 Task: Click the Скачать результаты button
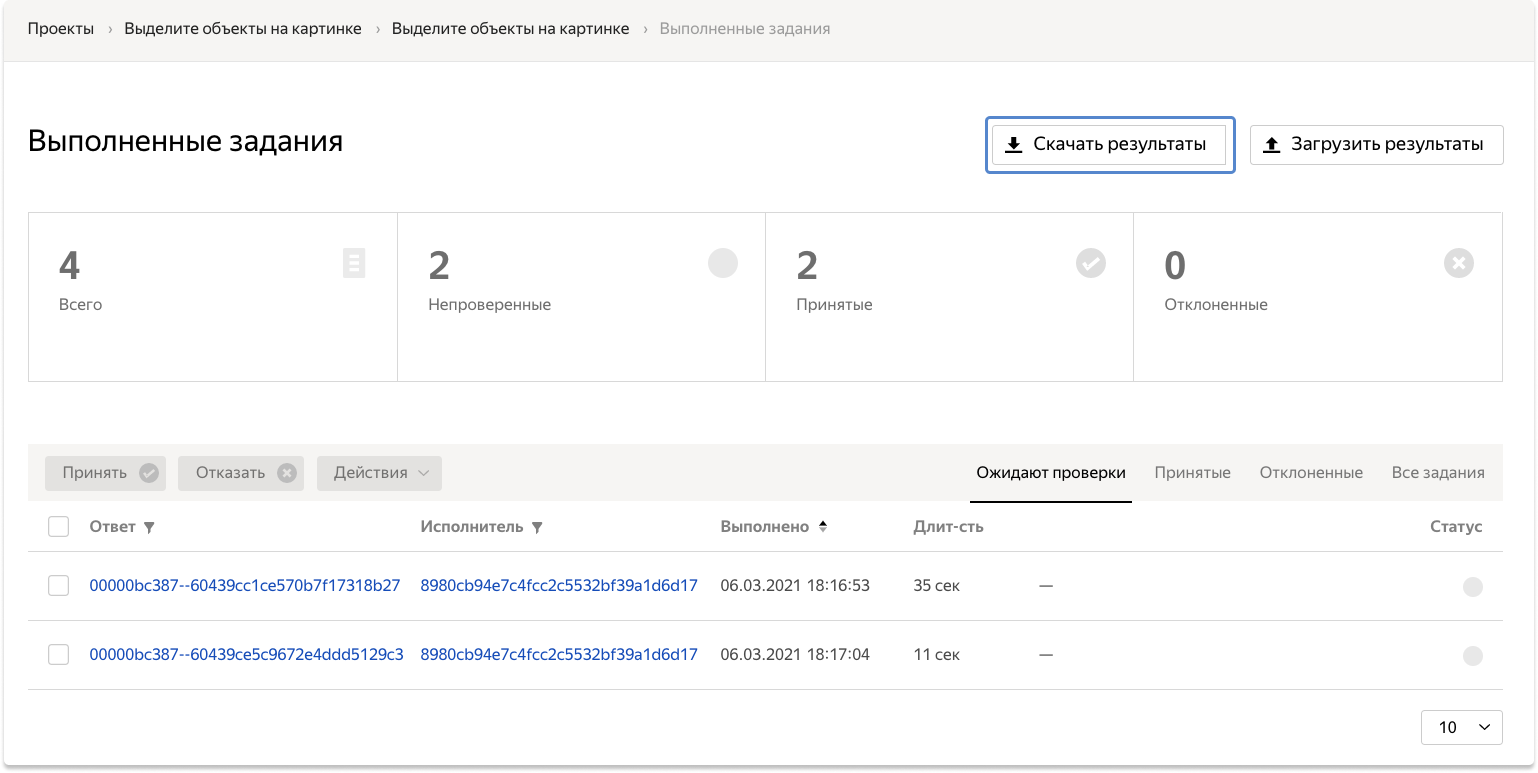pyautogui.click(x=1109, y=145)
